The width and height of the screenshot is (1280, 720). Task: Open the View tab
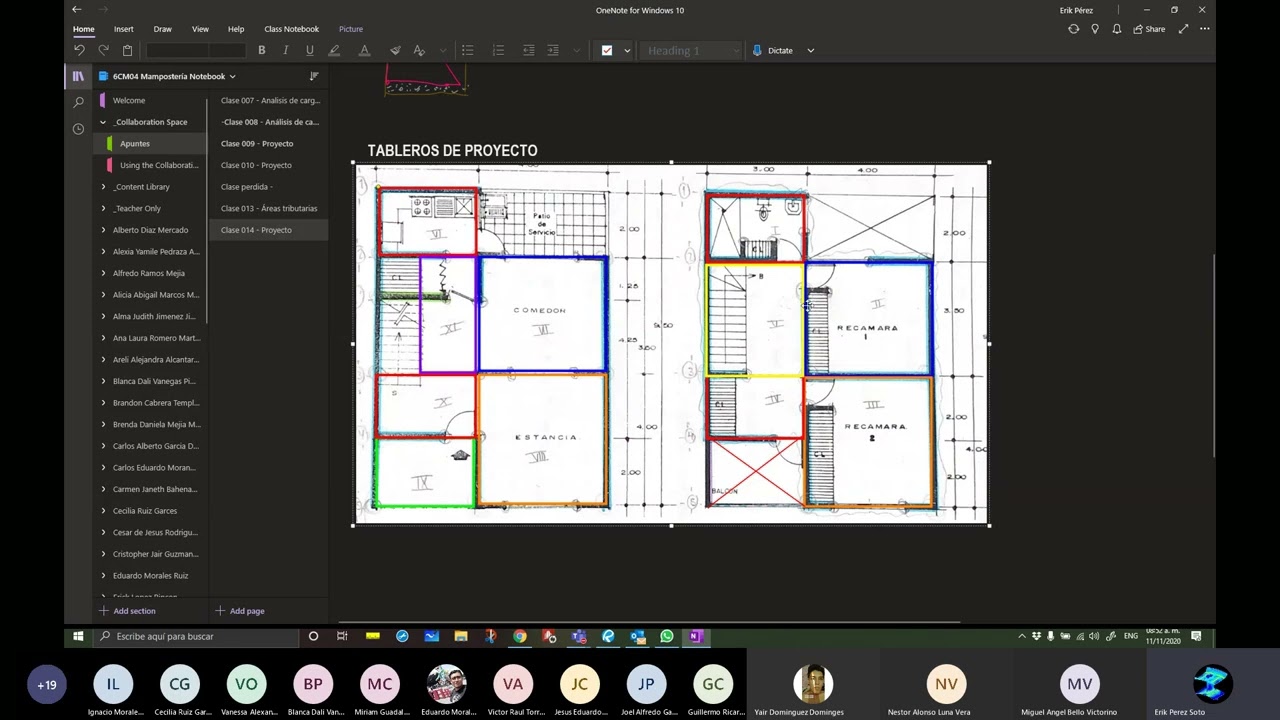click(200, 29)
